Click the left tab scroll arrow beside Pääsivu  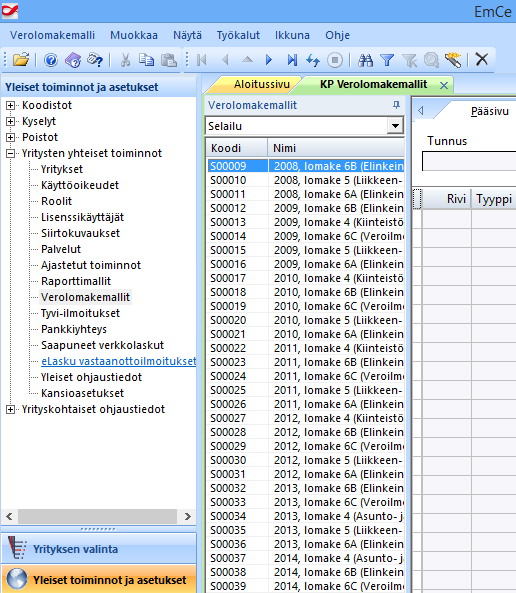421,110
